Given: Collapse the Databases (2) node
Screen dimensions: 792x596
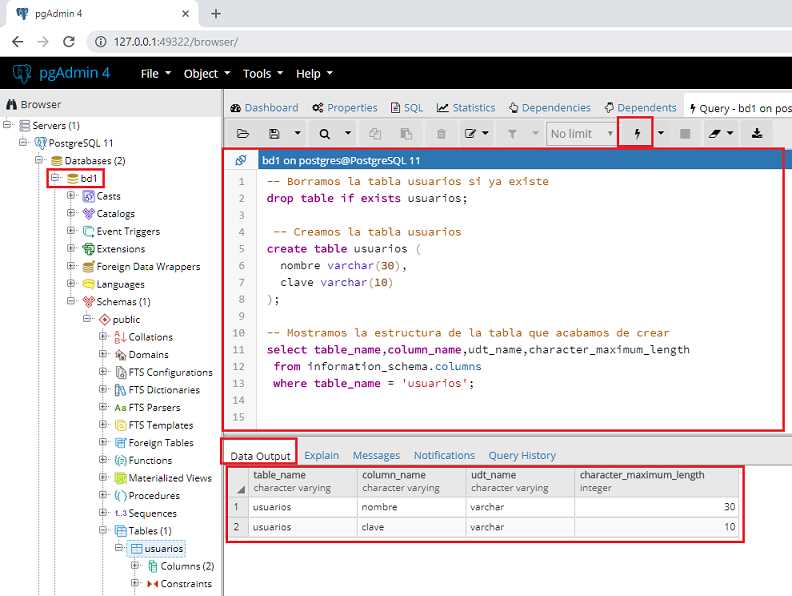Looking at the screenshot, I should point(39,160).
